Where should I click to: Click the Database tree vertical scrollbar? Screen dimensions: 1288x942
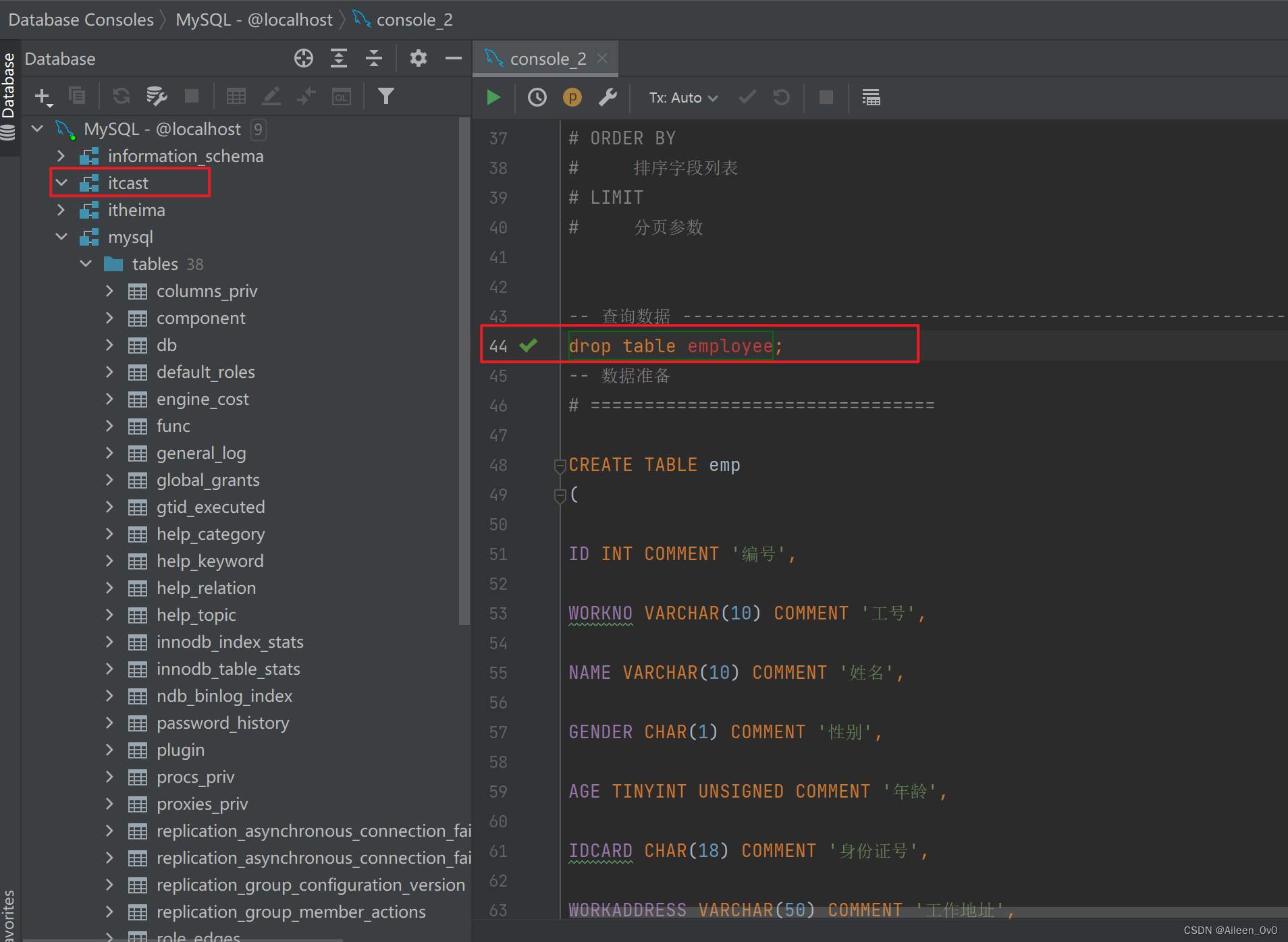pyautogui.click(x=464, y=371)
